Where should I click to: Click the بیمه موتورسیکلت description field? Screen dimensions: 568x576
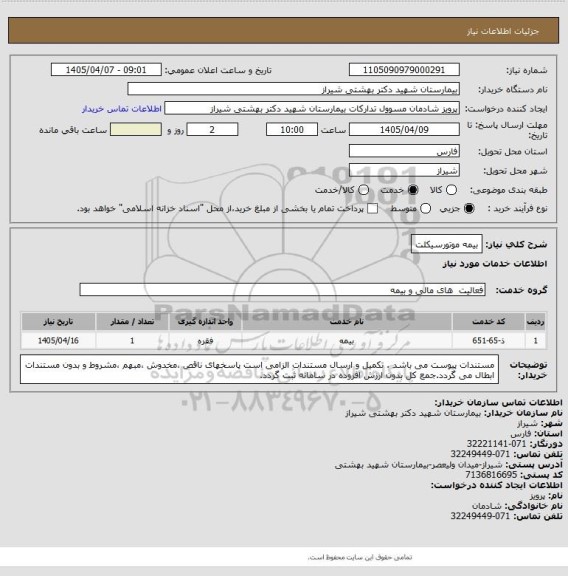pos(446,245)
